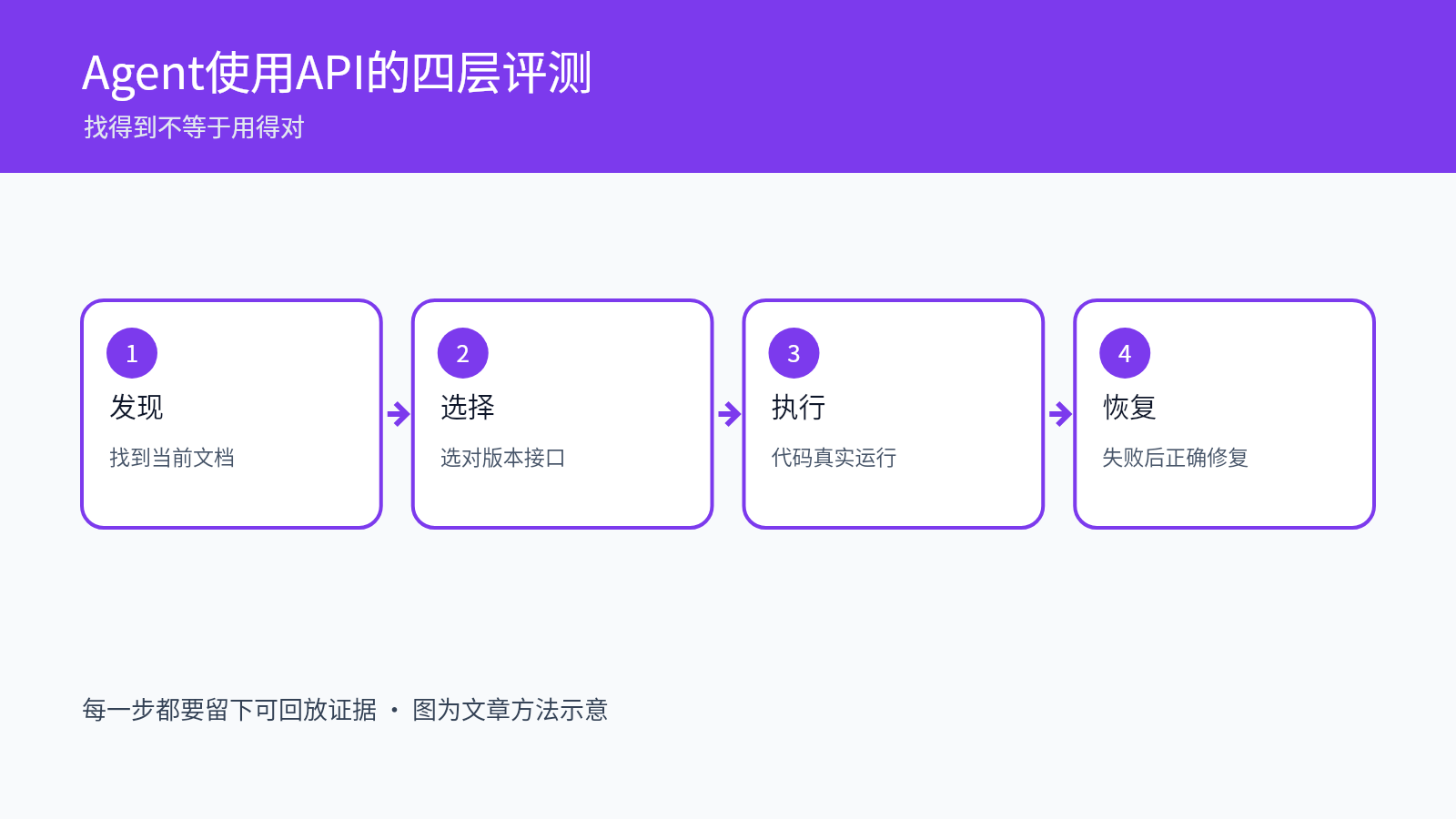The height and width of the screenshot is (819, 1456).
Task: Click the purple number 2 circle
Action: point(463,353)
